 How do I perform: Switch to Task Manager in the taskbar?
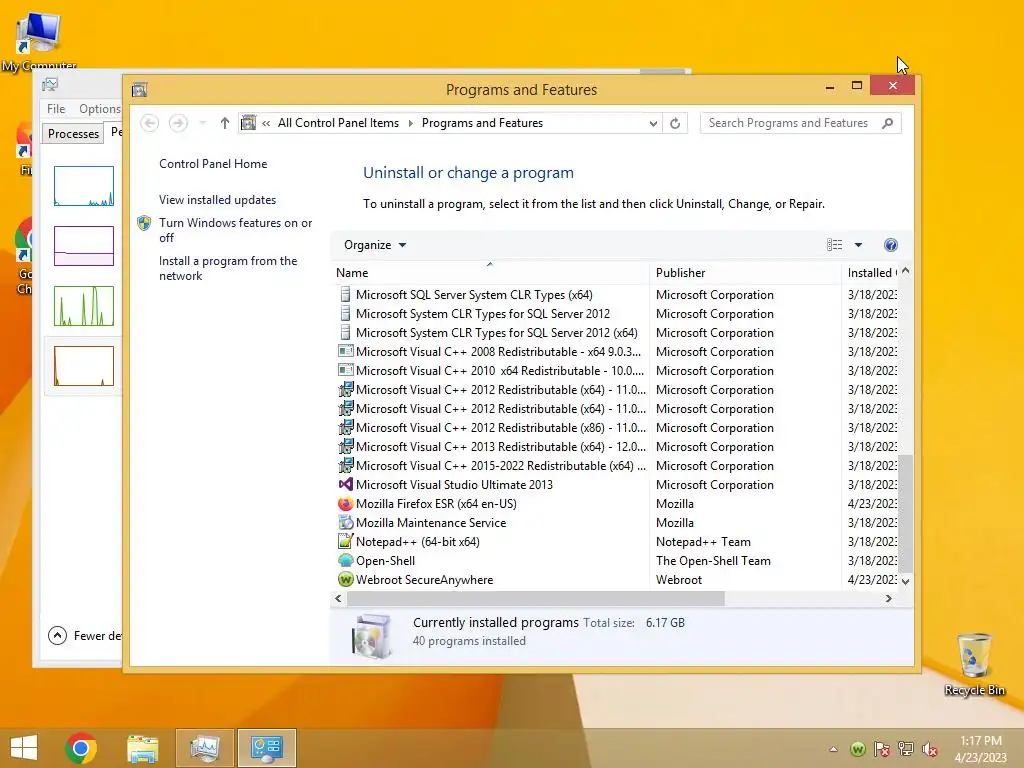click(204, 748)
